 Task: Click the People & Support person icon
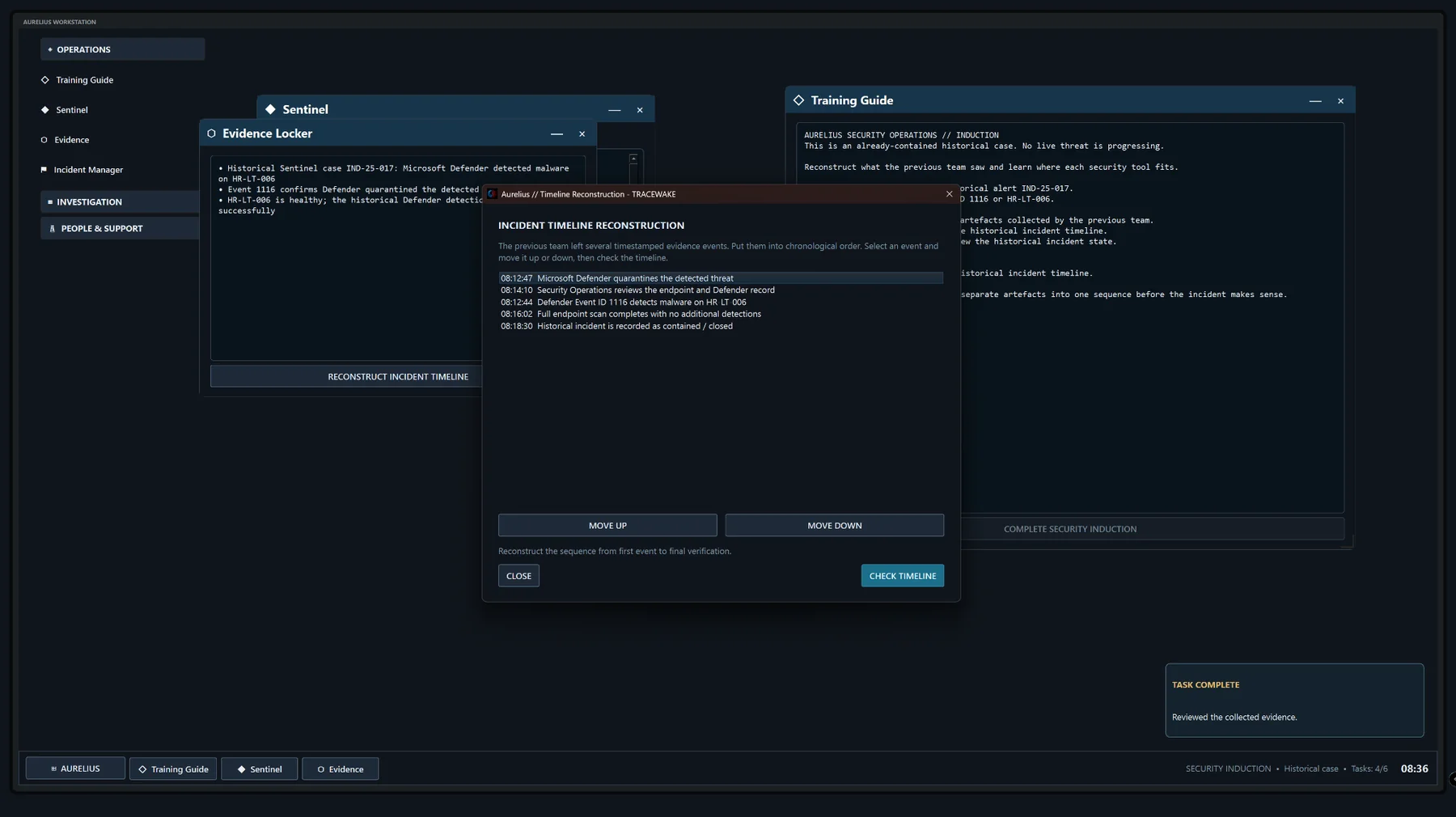53,229
